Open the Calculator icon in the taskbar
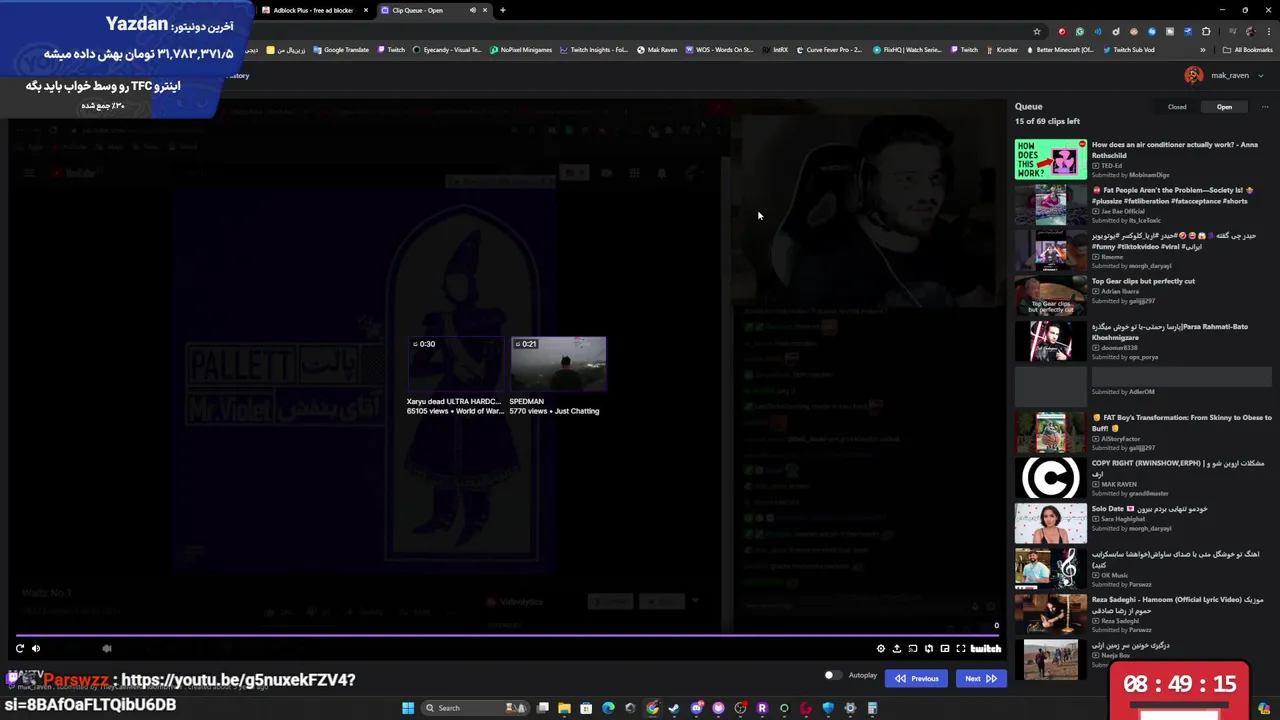Screen dimensions: 1280x720 click(872, 708)
